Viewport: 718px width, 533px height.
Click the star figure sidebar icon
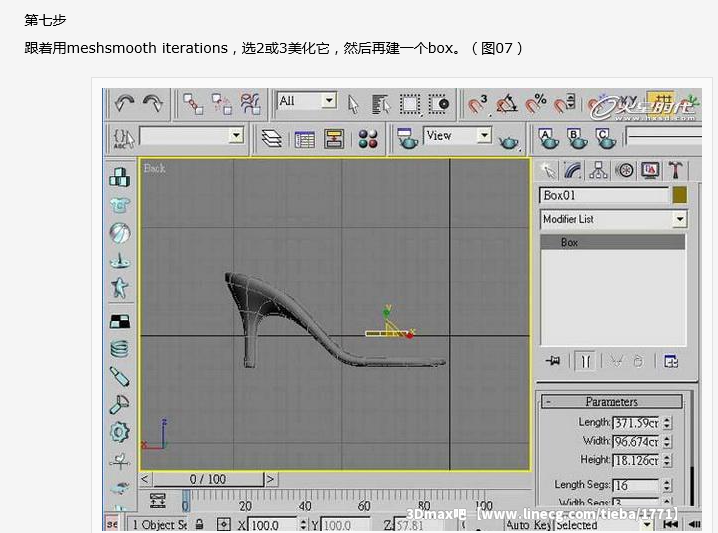tap(120, 288)
